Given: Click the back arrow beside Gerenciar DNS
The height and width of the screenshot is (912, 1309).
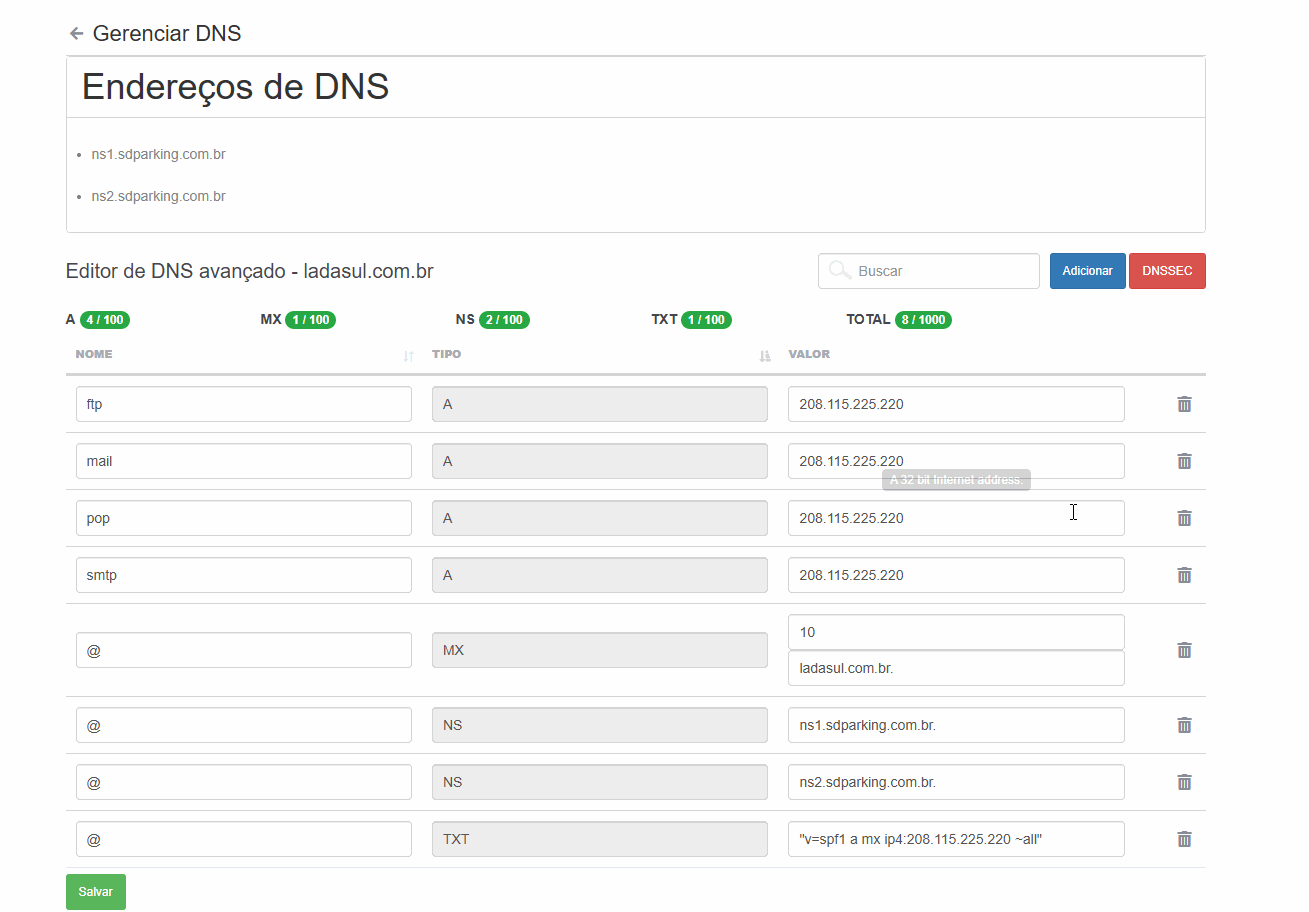Looking at the screenshot, I should 76,34.
